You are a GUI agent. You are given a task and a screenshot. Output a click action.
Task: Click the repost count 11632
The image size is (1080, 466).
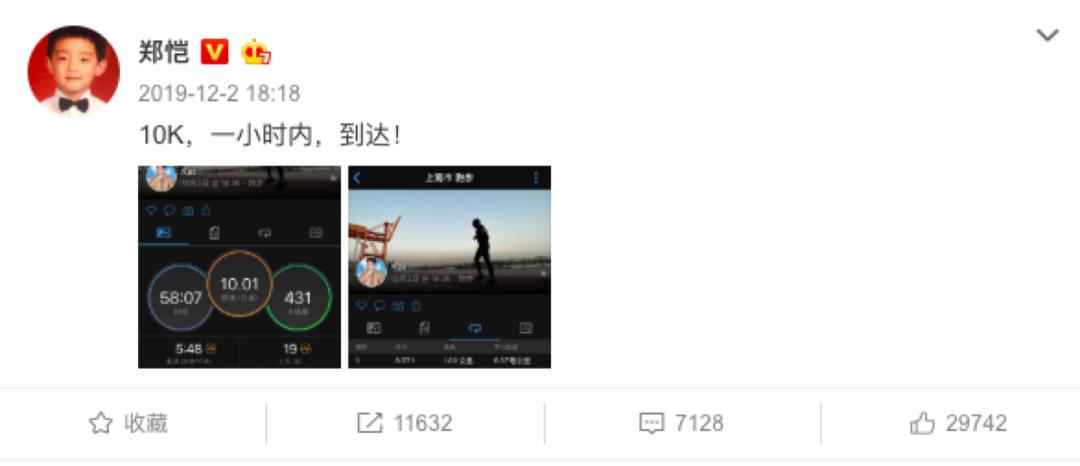coord(423,423)
